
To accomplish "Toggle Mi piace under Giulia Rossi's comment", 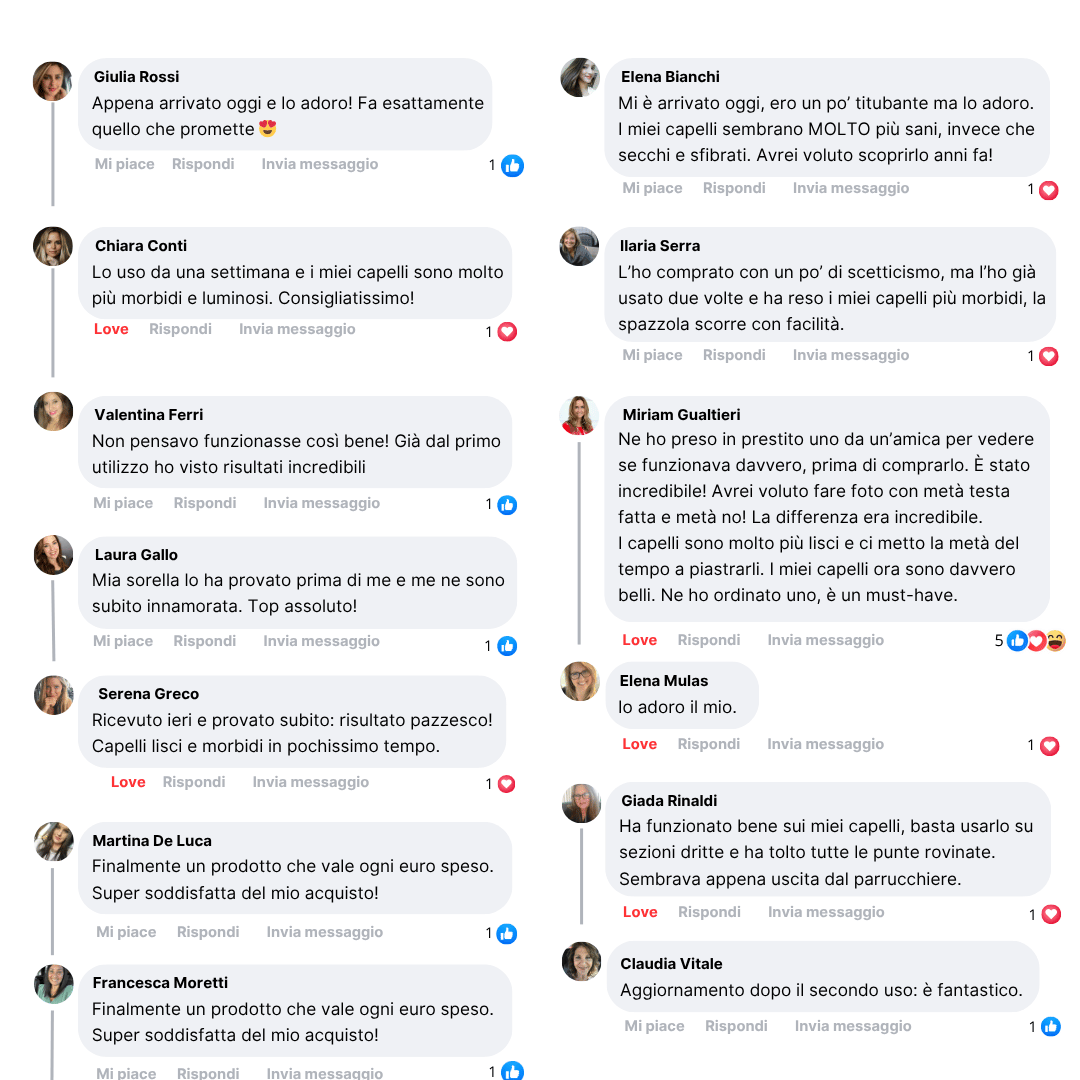I will (x=124, y=164).
